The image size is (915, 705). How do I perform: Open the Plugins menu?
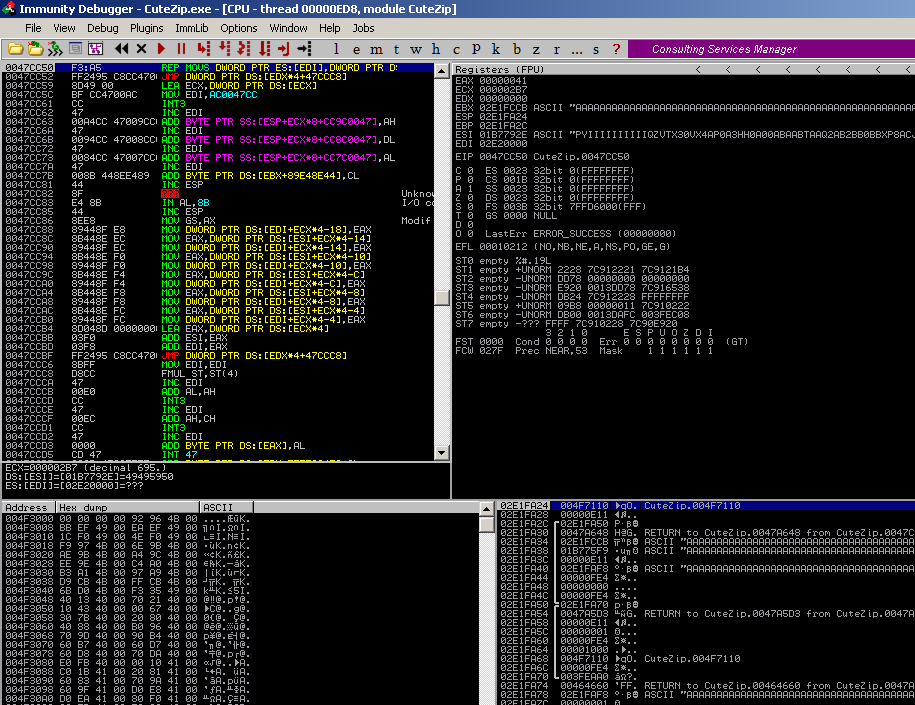[146, 28]
